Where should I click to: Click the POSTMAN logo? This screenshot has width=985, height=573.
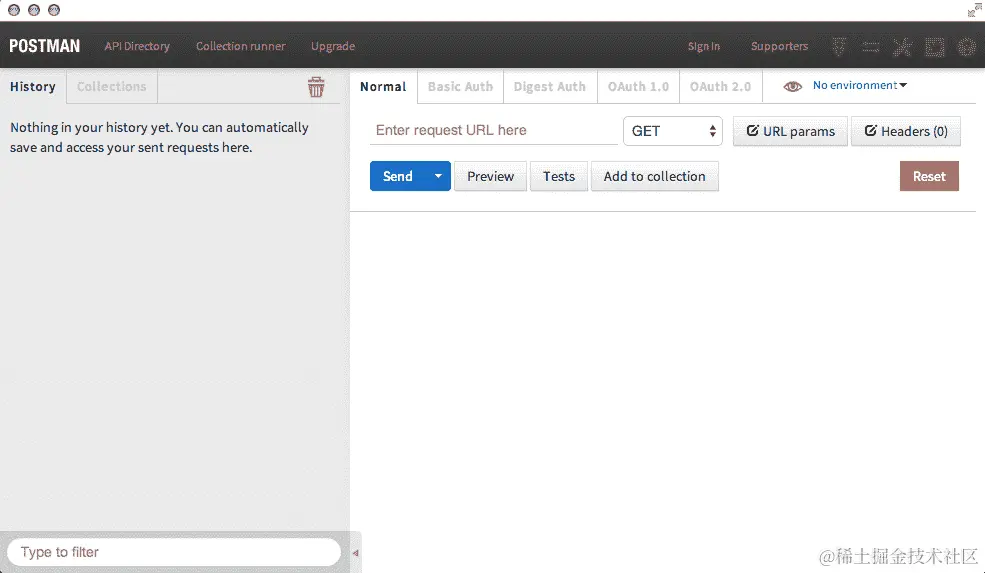(45, 46)
